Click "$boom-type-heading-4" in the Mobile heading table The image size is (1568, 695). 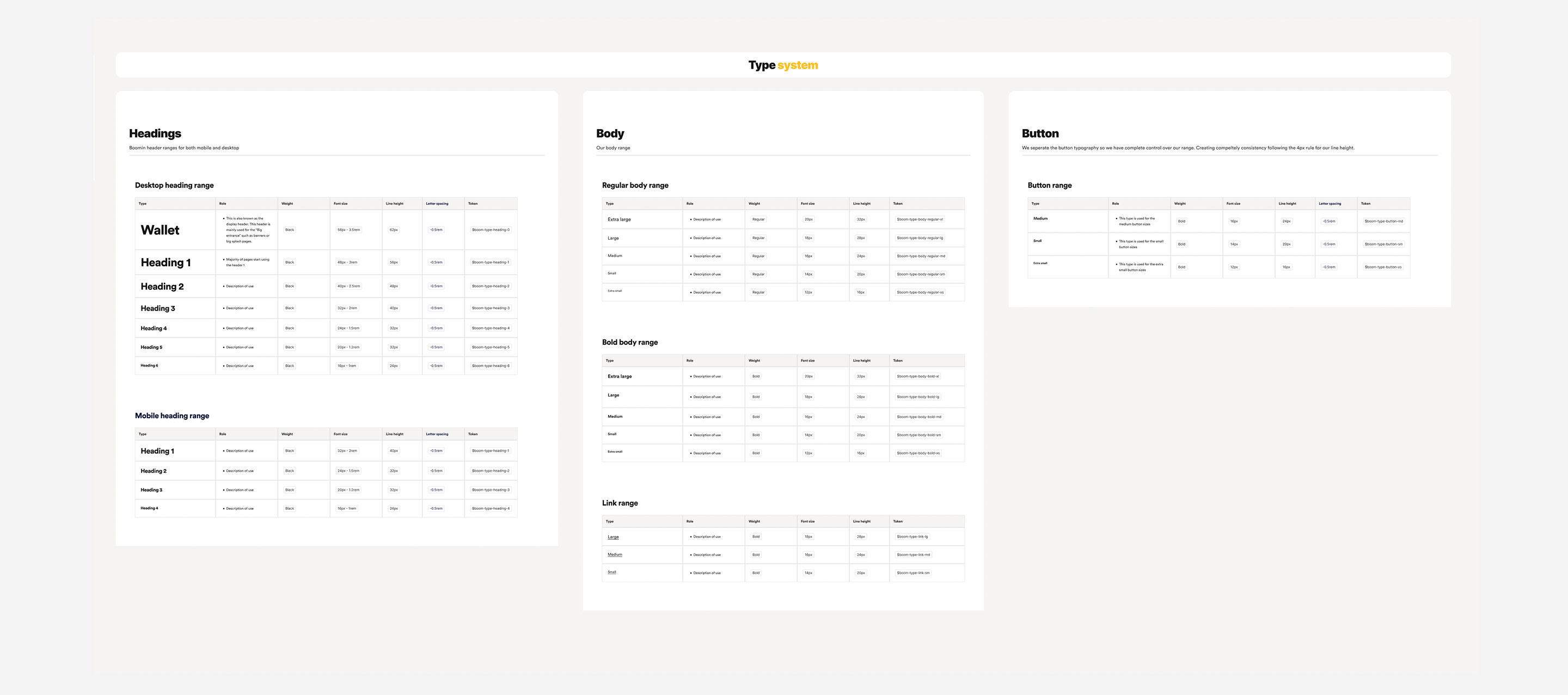pos(491,508)
